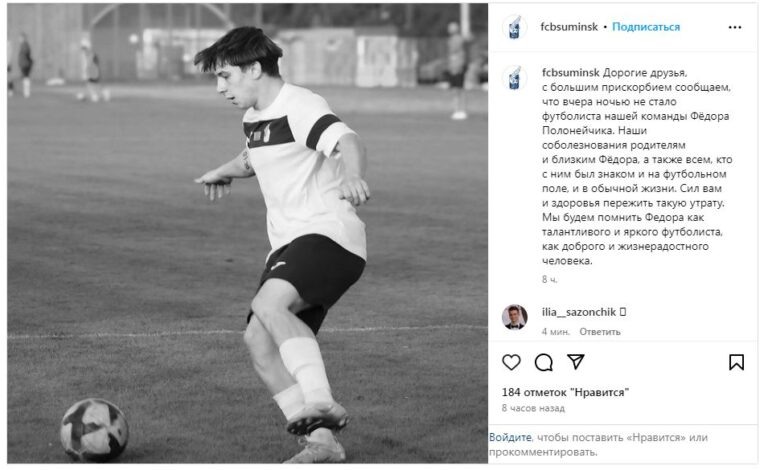The image size is (768, 470).
Task: Click the 4 мин. comment timestamp
Action: pyautogui.click(x=555, y=331)
